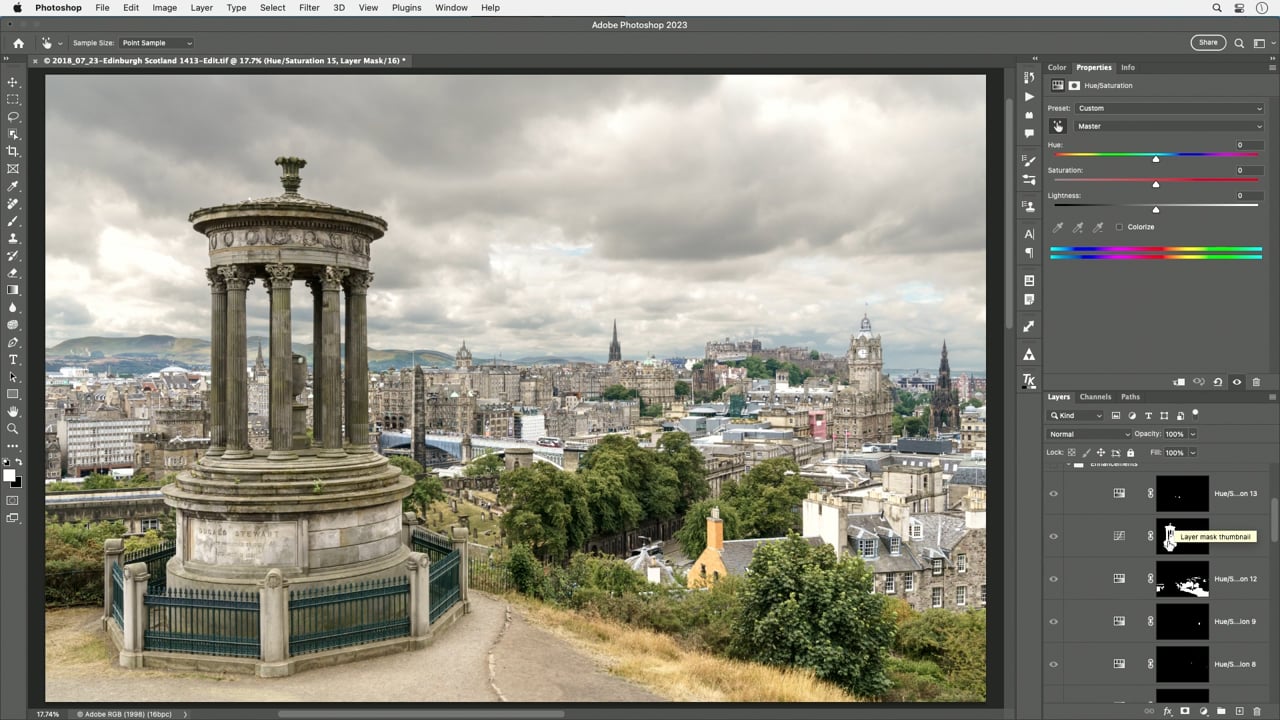The image size is (1280, 720).
Task: Open the Sample Size dropdown
Action: (157, 43)
